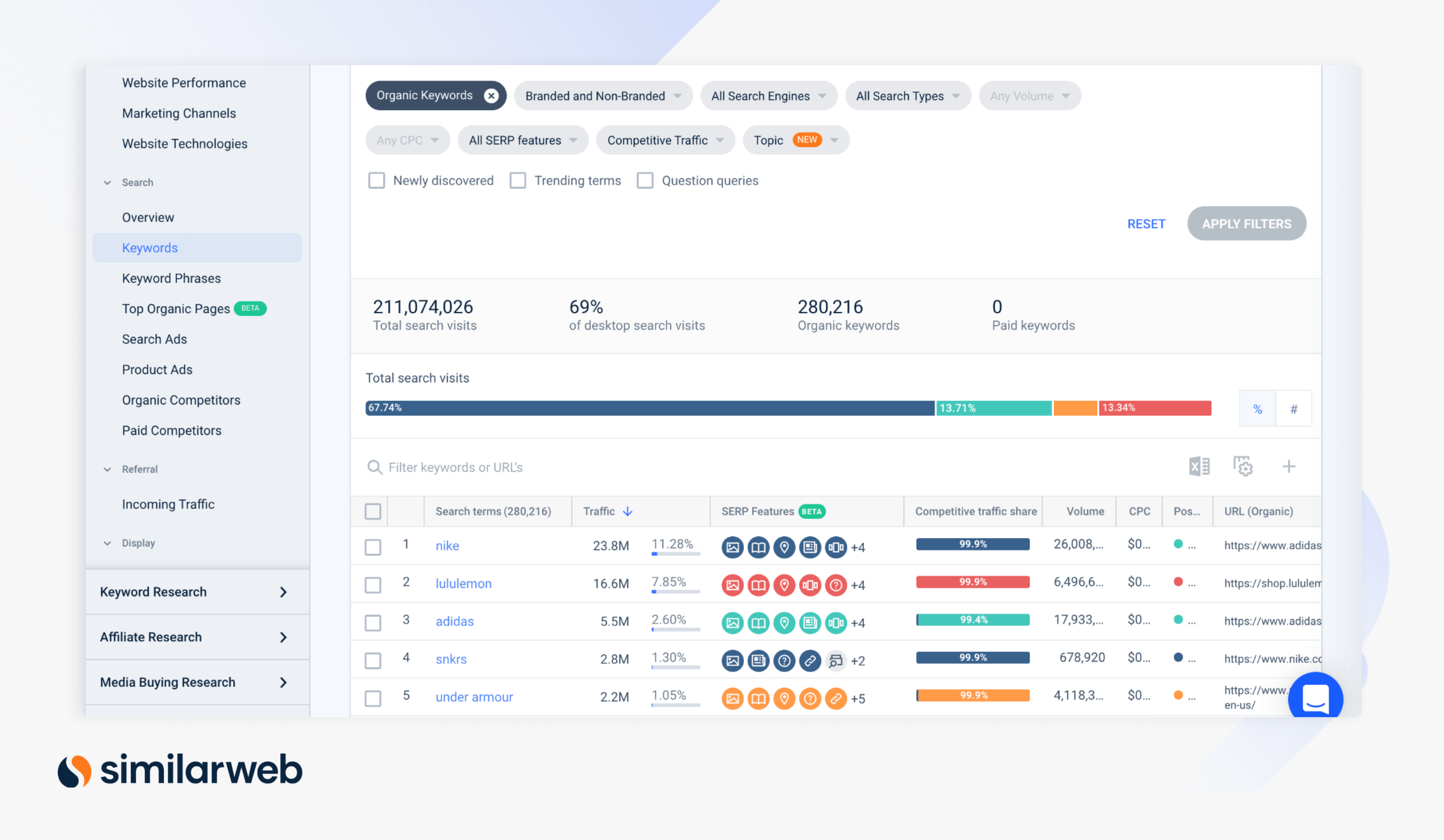Enable the Newly discovered checkbox
The image size is (1444, 840).
(377, 180)
